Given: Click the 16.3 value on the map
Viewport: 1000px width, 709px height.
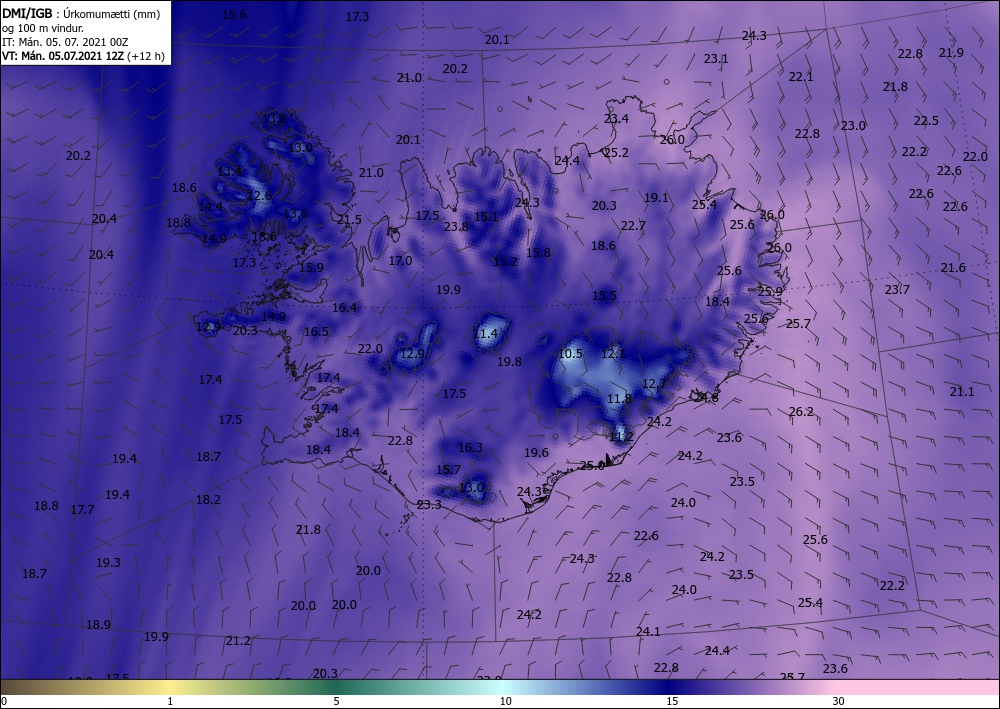Looking at the screenshot, I should click(x=470, y=448).
